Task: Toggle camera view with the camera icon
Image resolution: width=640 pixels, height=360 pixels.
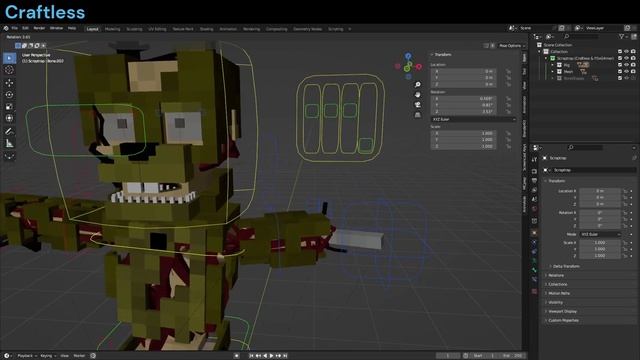Action: pos(418,105)
